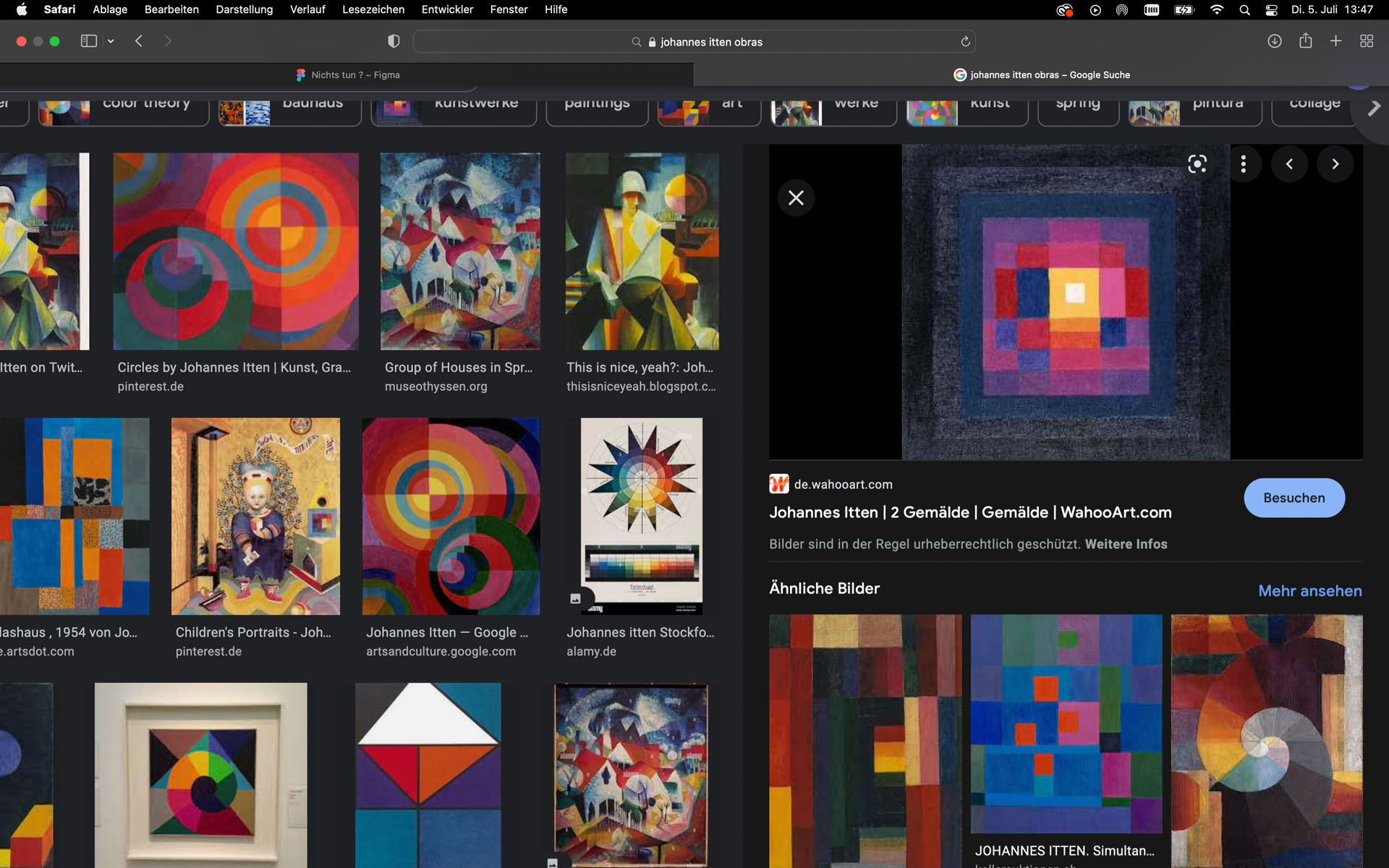Open the Safari menu
Viewport: 1389px width, 868px height.
point(59,9)
